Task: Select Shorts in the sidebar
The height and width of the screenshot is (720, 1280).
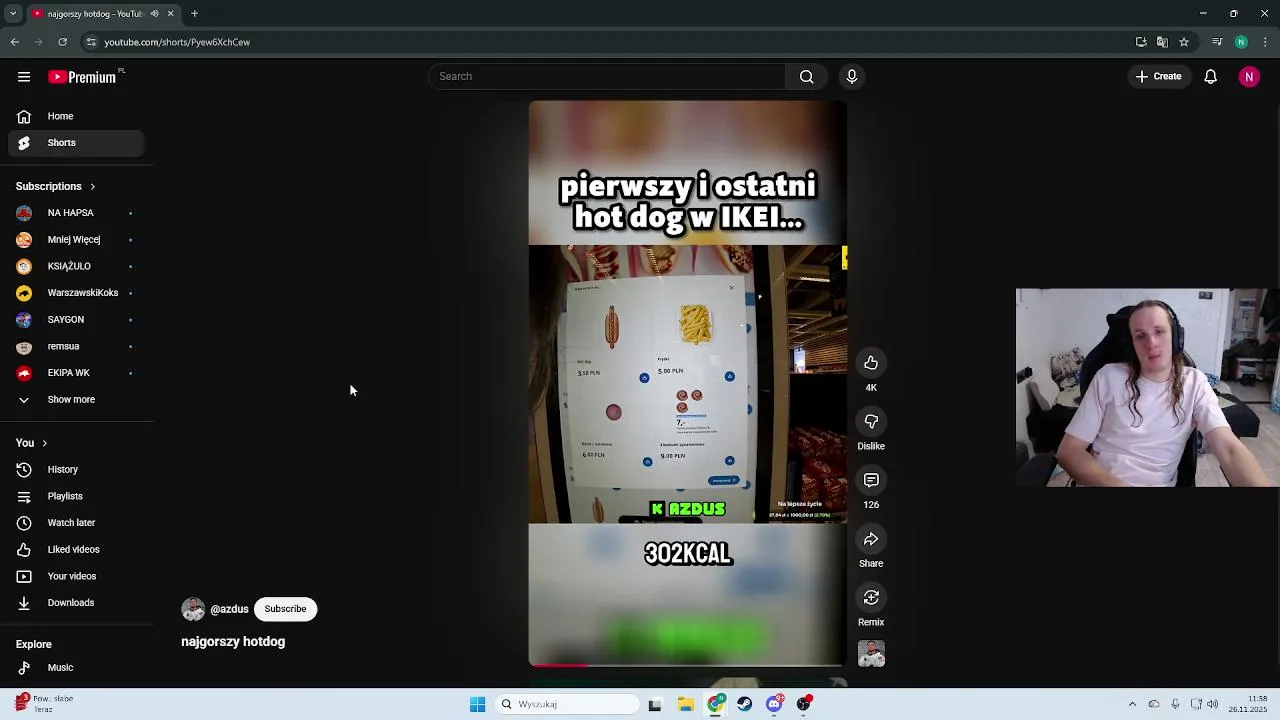Action: 76,143
